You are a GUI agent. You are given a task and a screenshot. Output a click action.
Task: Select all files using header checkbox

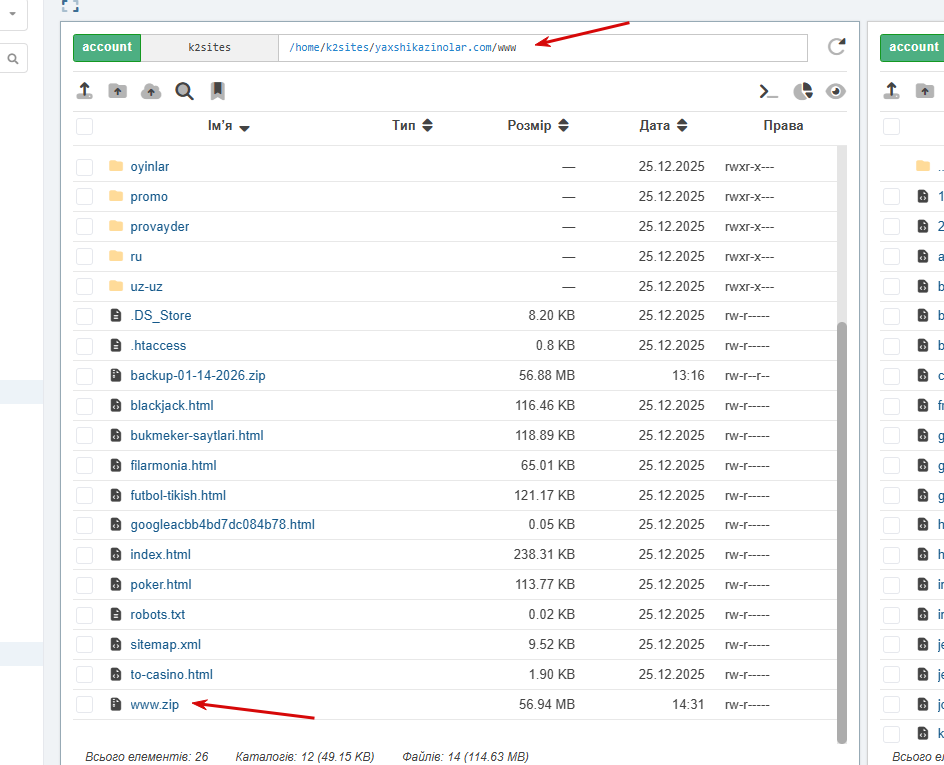[x=84, y=126]
